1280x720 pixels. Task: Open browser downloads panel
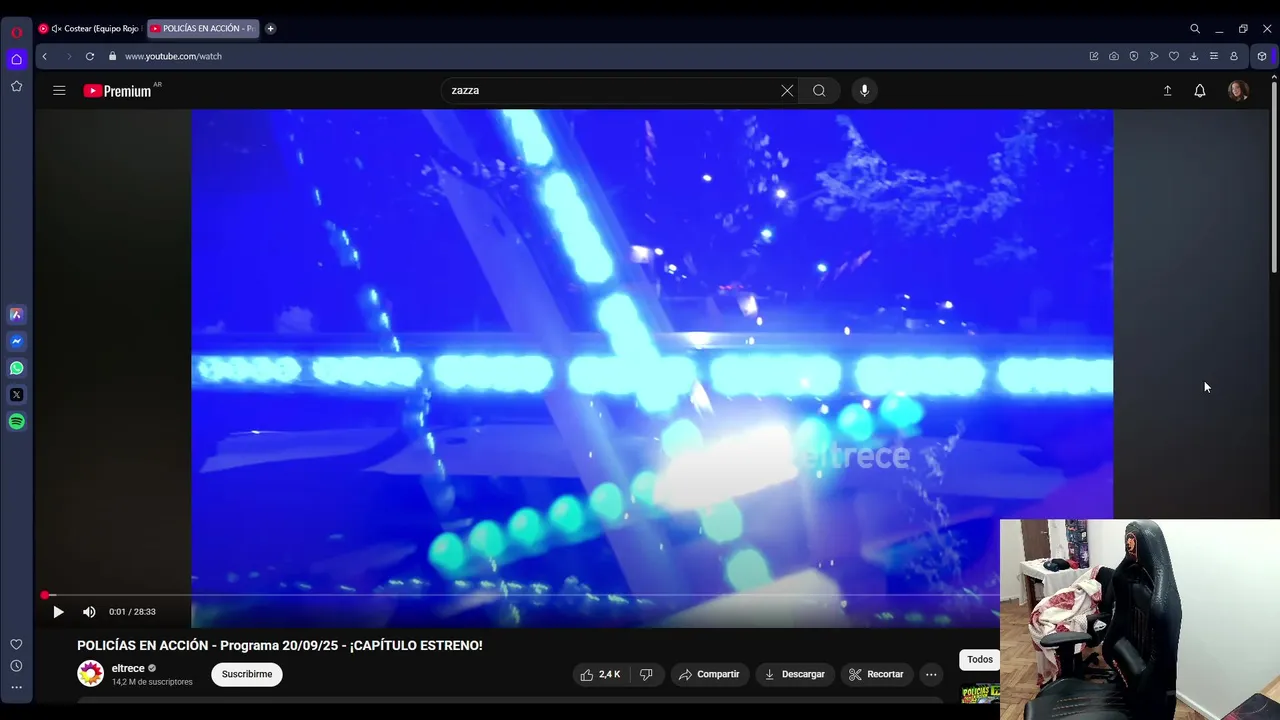click(x=1194, y=56)
